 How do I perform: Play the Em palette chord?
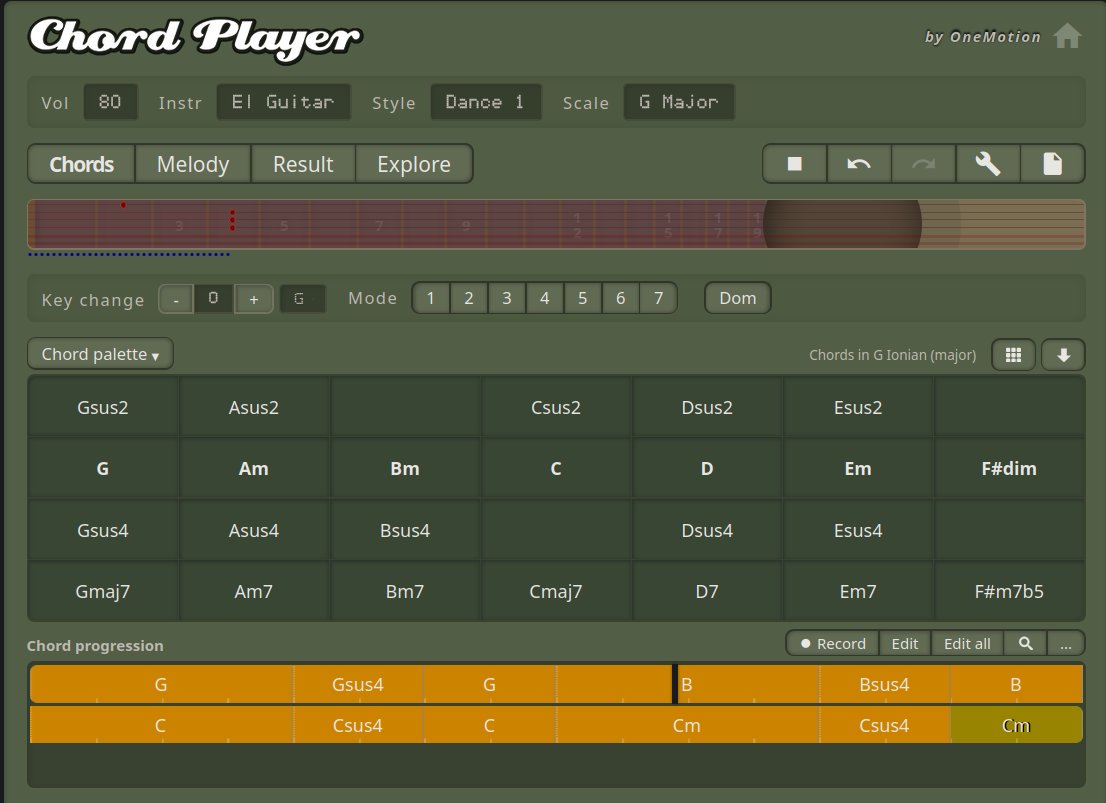point(858,469)
